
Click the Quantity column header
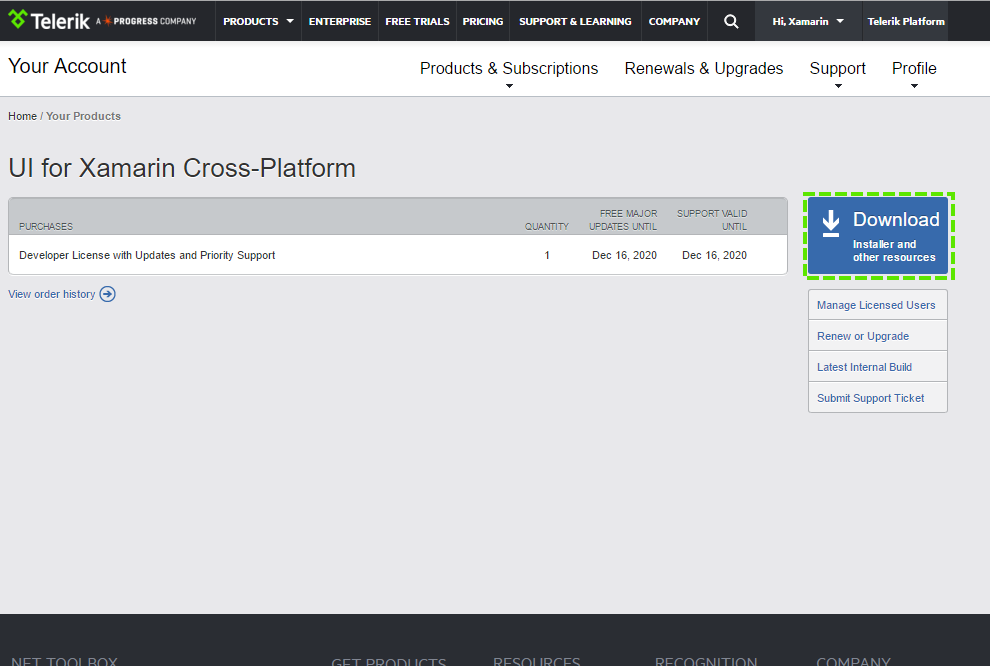tap(547, 227)
